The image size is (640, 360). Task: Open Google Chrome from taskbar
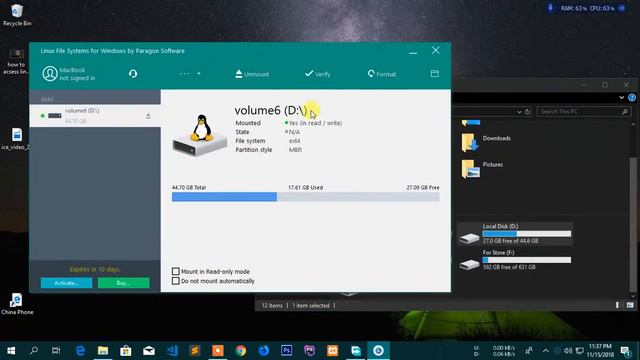(x=241, y=351)
